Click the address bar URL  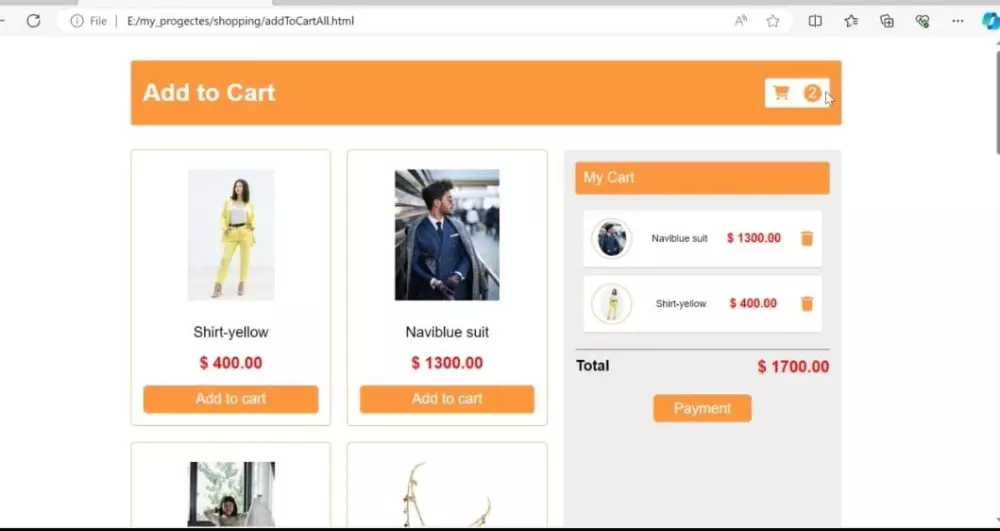coord(240,21)
